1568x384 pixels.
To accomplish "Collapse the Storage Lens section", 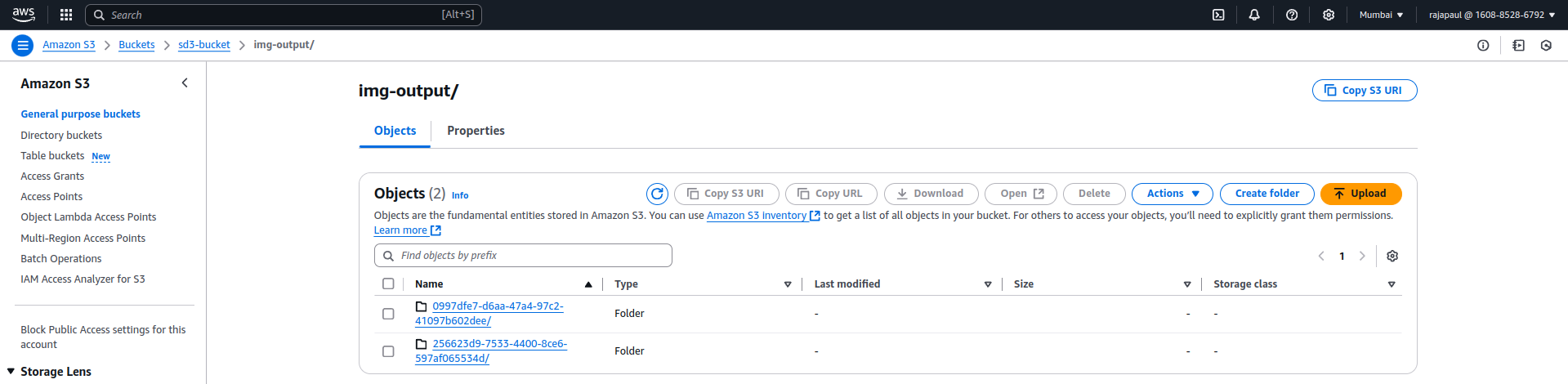I will tap(11, 371).
